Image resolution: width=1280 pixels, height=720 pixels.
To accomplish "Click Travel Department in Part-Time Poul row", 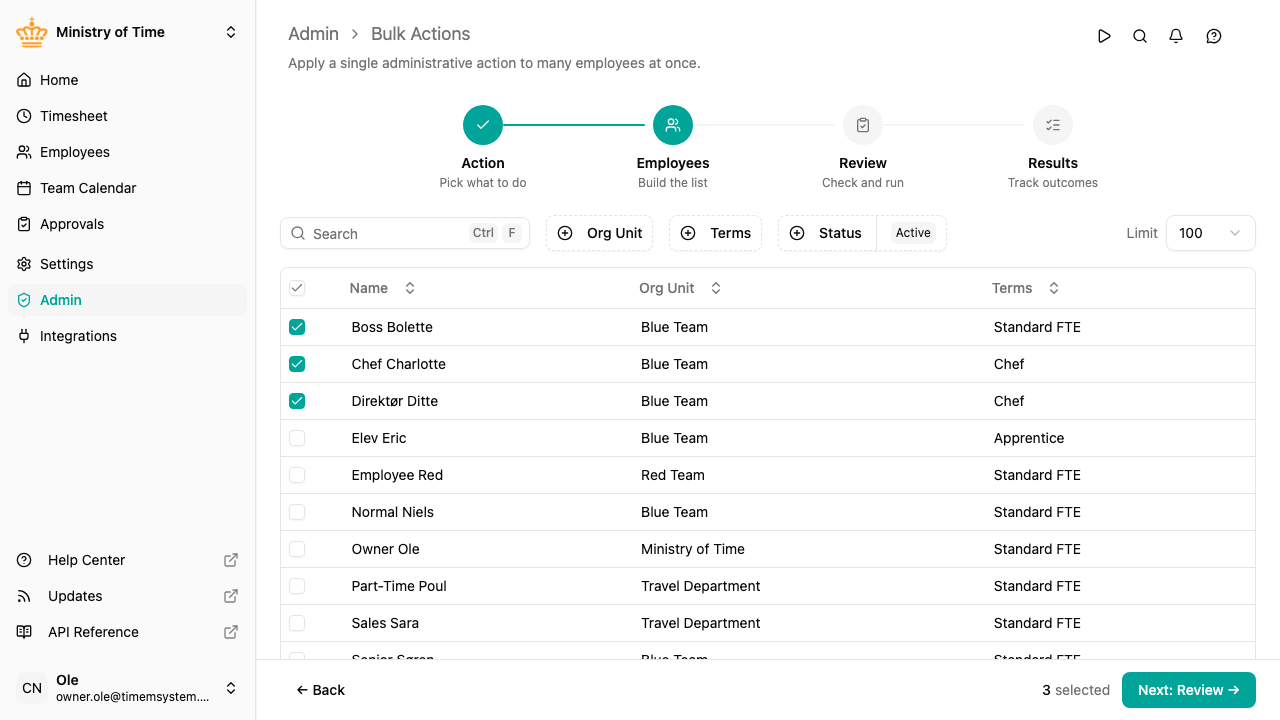I will pos(701,586).
